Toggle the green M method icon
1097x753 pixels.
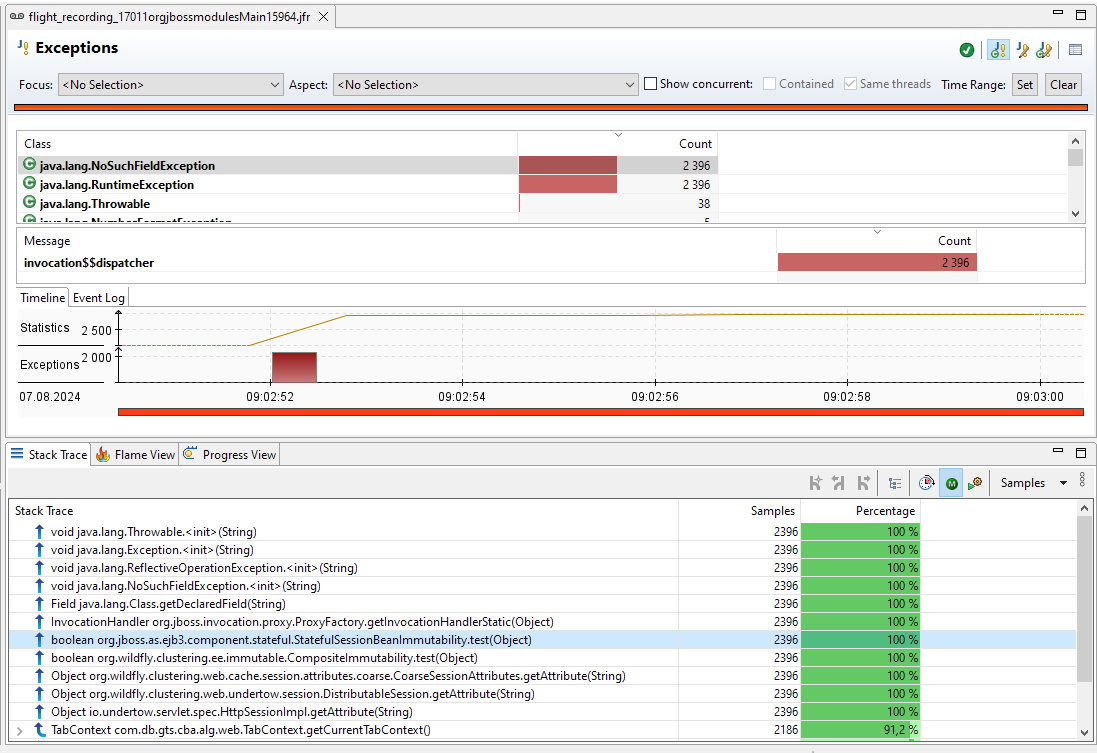(x=951, y=483)
